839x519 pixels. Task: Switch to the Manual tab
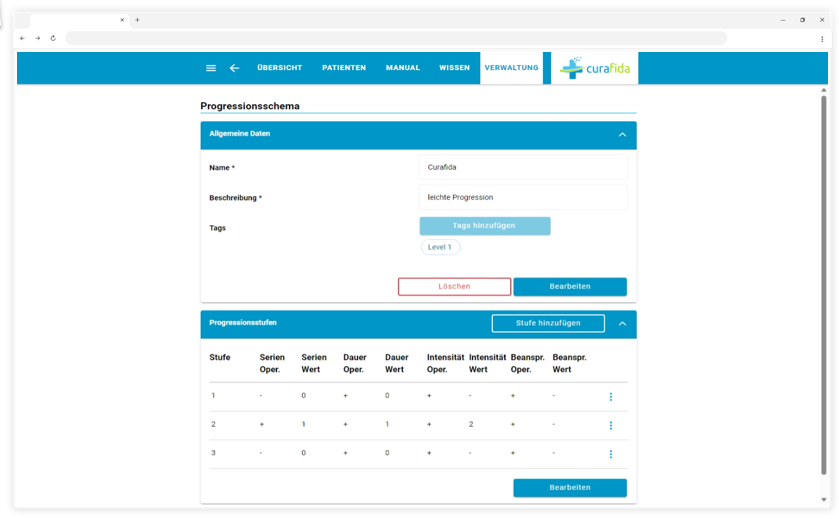click(x=403, y=67)
